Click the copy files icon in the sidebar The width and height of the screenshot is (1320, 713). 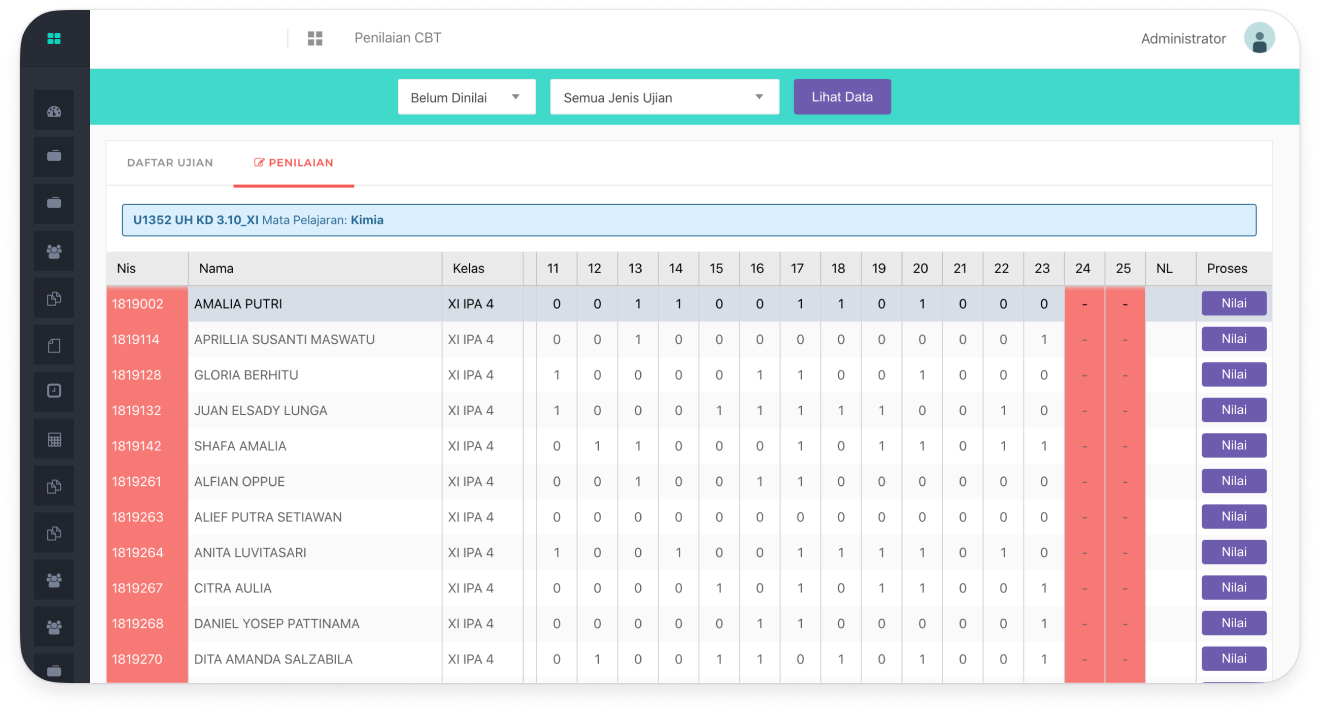(54, 297)
